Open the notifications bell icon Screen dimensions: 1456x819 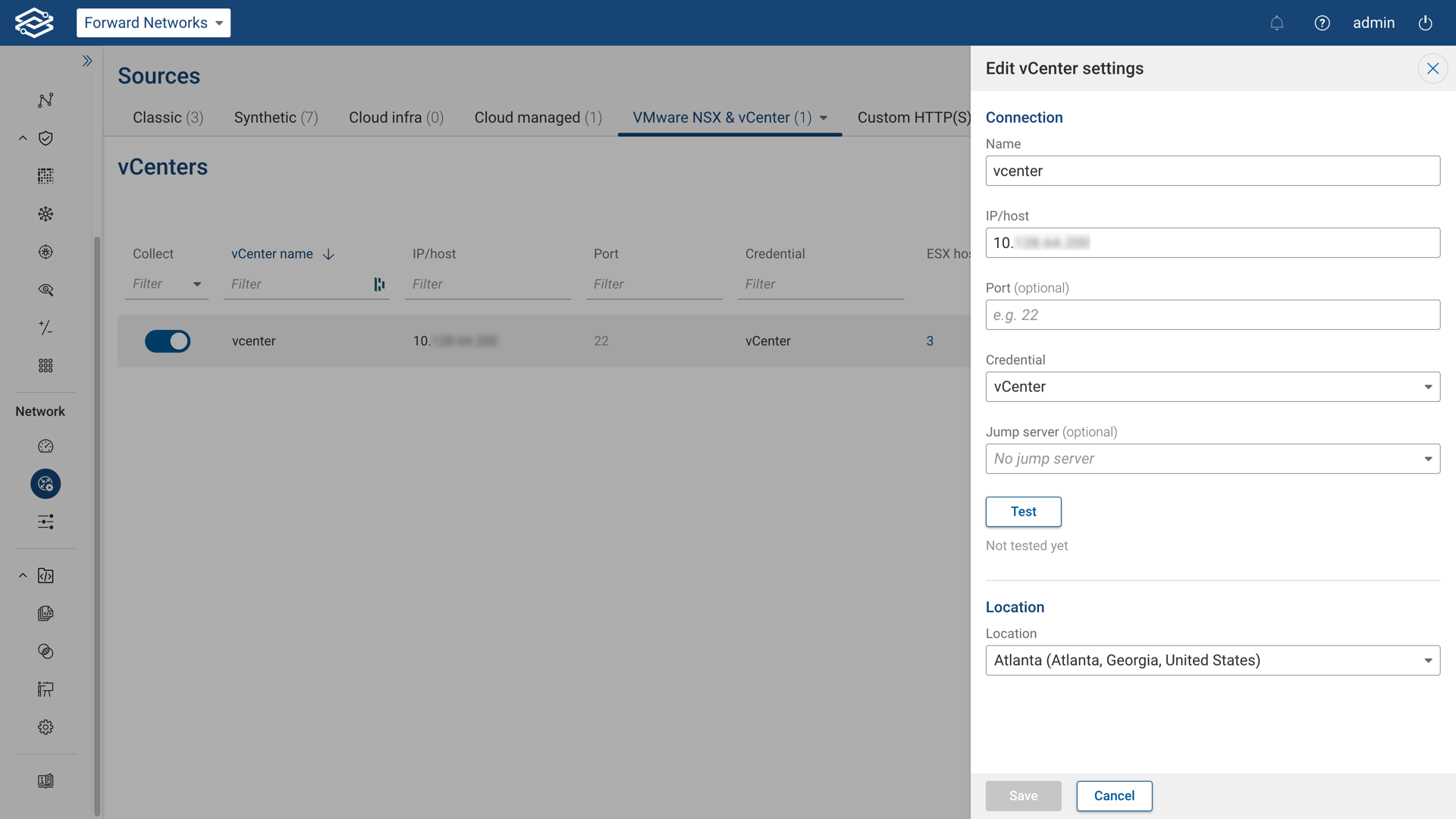tap(1277, 23)
